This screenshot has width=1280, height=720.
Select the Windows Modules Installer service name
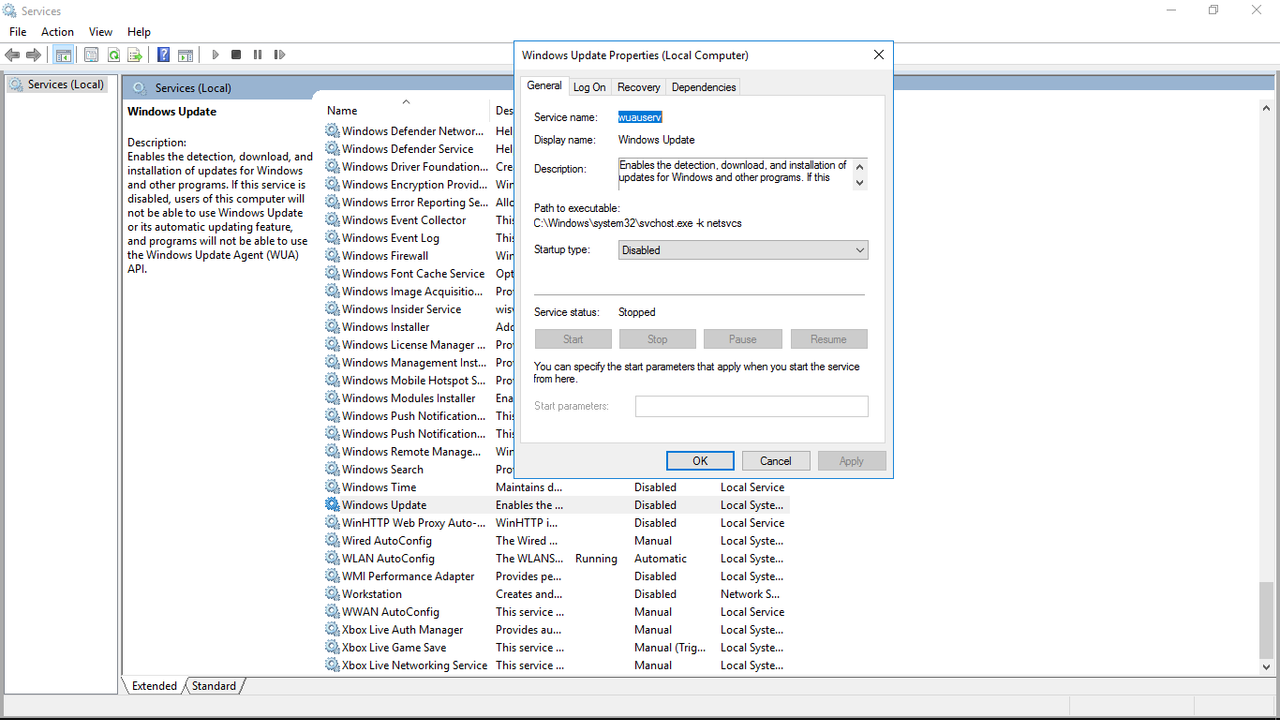pos(409,398)
